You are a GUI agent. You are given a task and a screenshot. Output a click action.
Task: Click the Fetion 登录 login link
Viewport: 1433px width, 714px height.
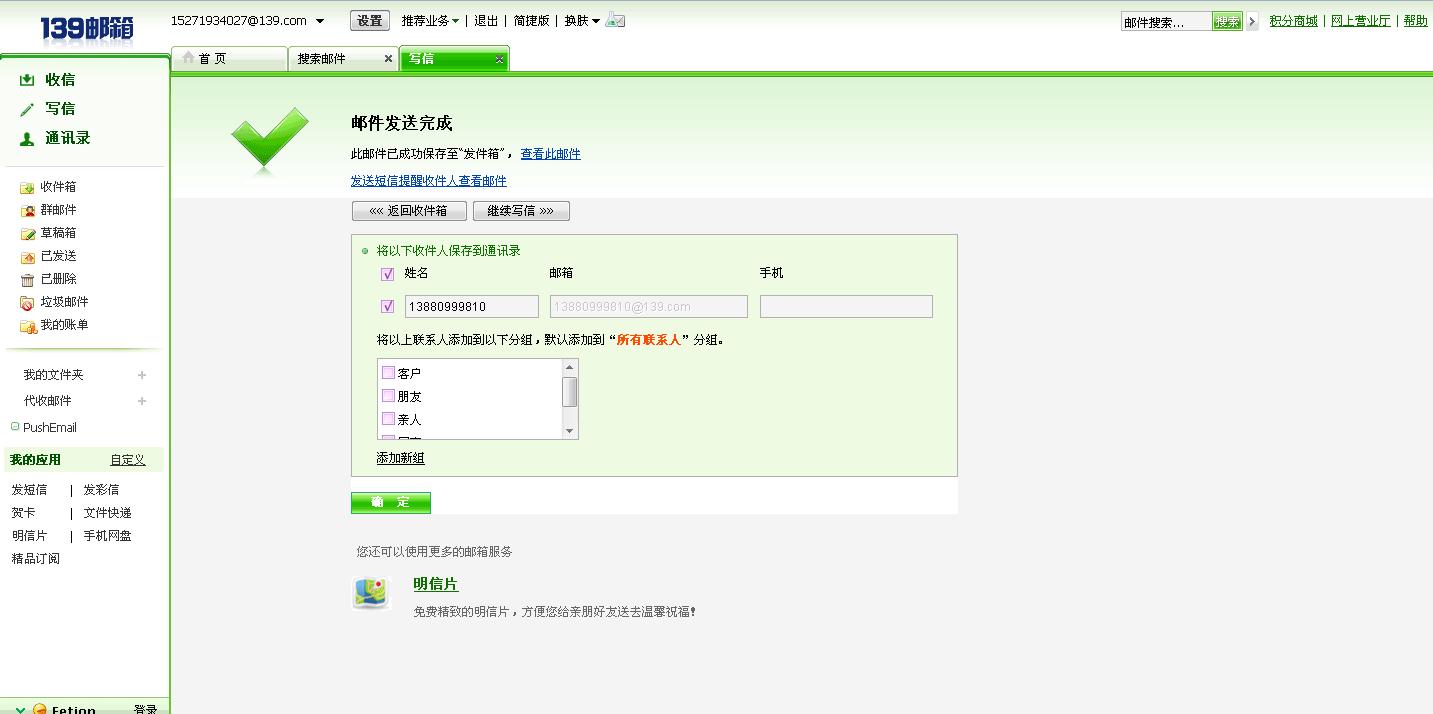146,710
